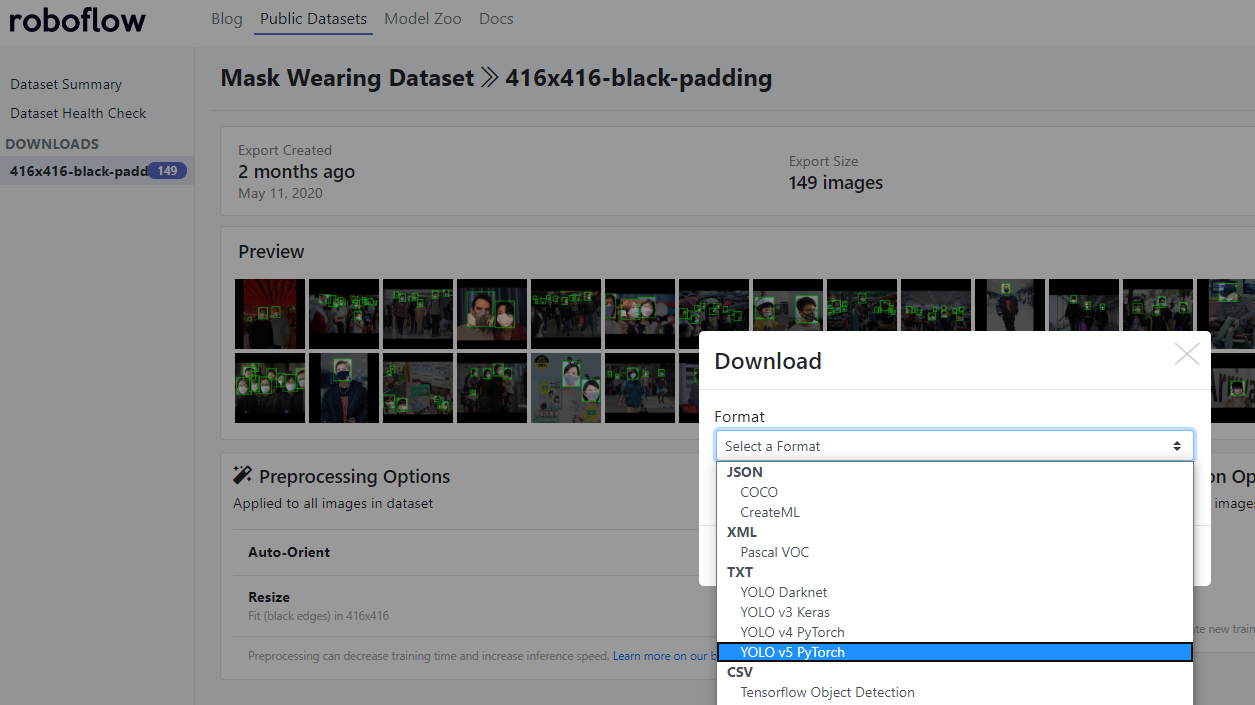The width and height of the screenshot is (1255, 705).
Task: Click the Download dialog title
Action: [768, 361]
